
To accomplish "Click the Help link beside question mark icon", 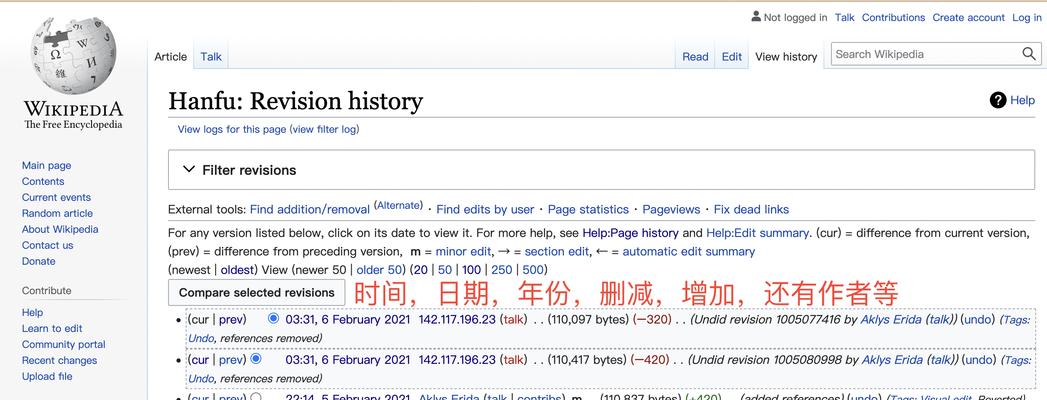I will click(1022, 100).
